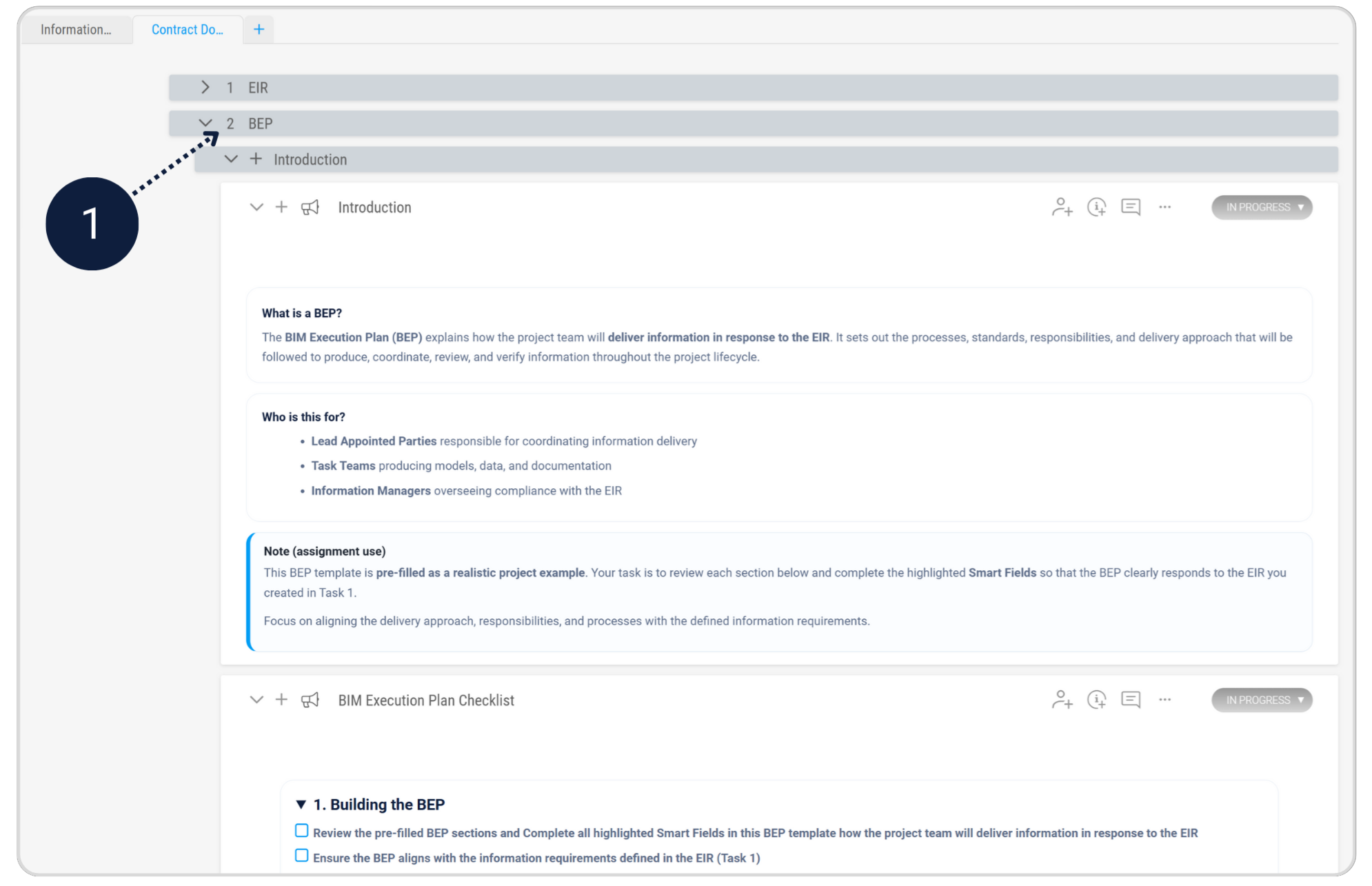Screen dimensions: 1372x886
Task: Open comments icon in Introduction row
Action: tap(1131, 207)
